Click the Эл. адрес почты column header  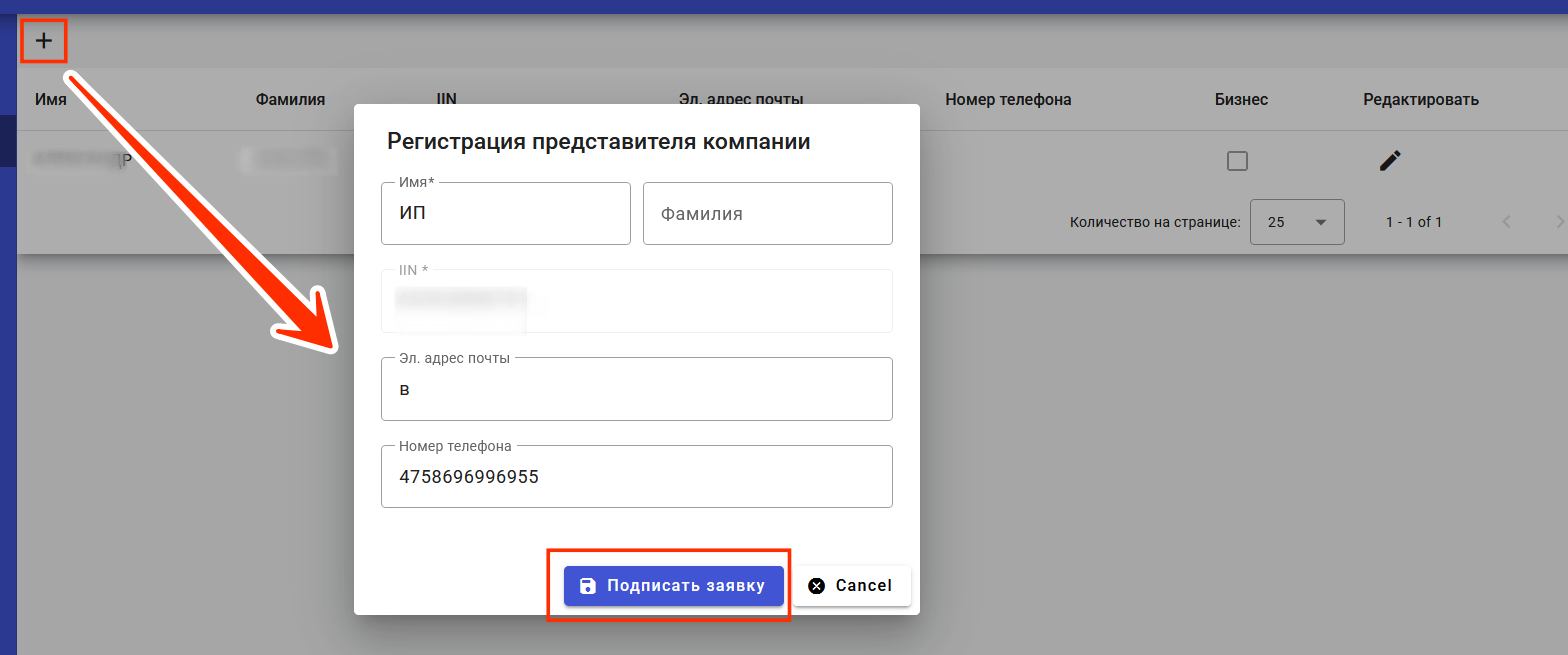pyautogui.click(x=741, y=99)
